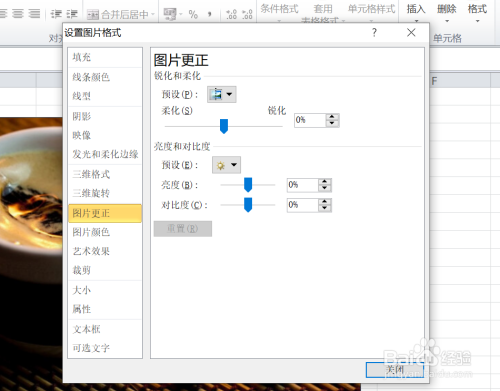Click the 重置 (Reset) button
Screen dimensions: 500x391
183,229
